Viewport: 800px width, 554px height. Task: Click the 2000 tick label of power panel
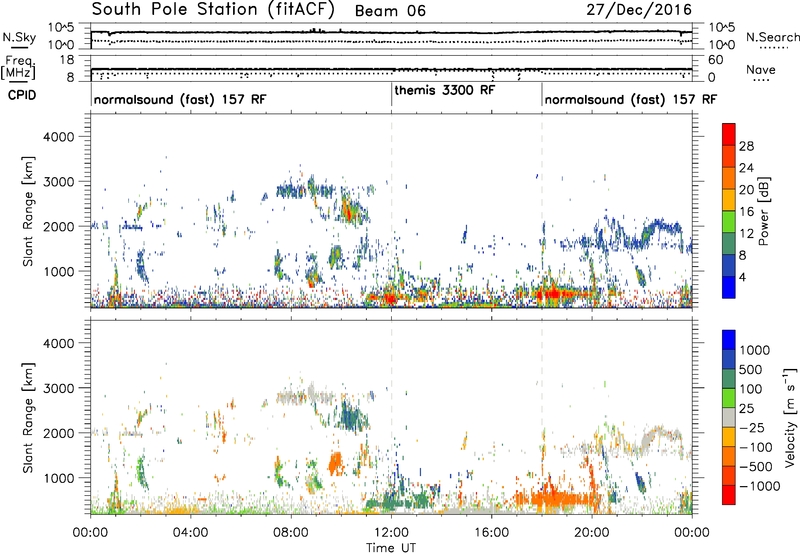pos(58,226)
